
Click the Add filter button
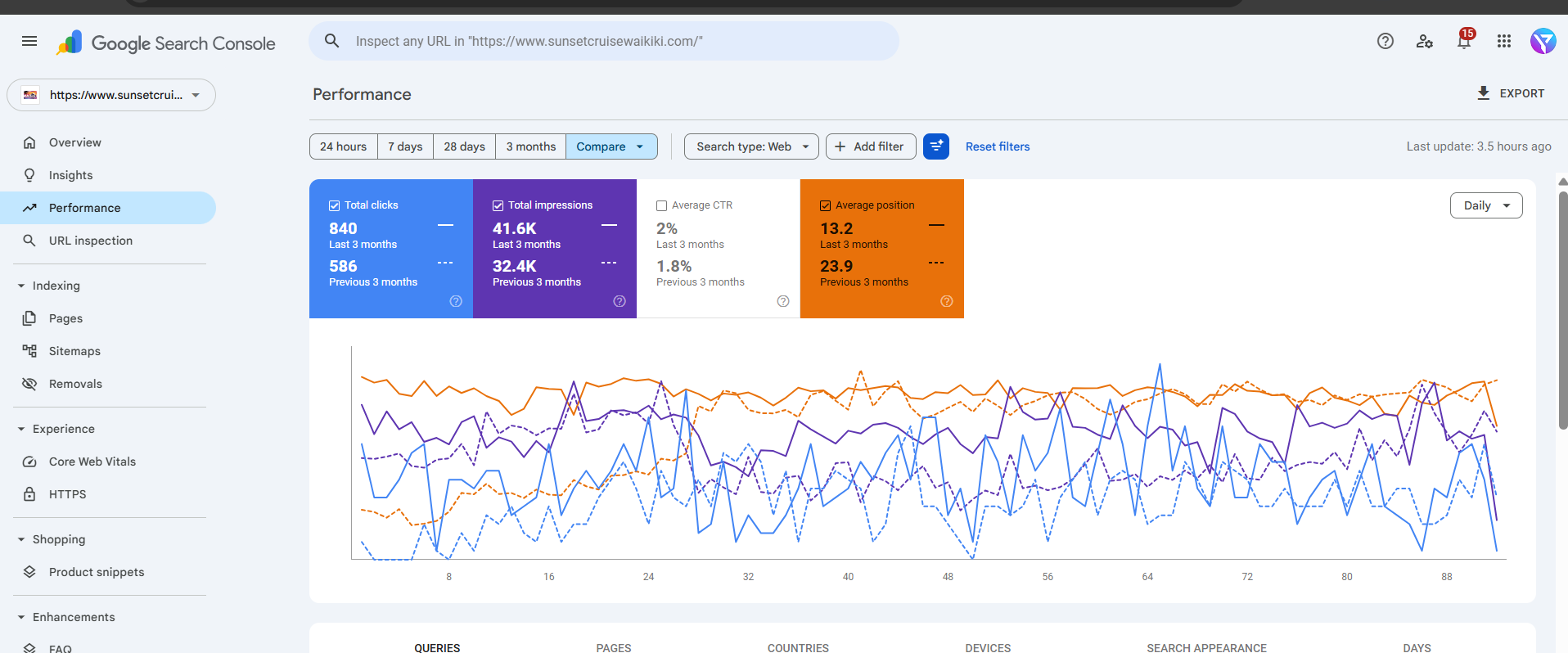870,146
